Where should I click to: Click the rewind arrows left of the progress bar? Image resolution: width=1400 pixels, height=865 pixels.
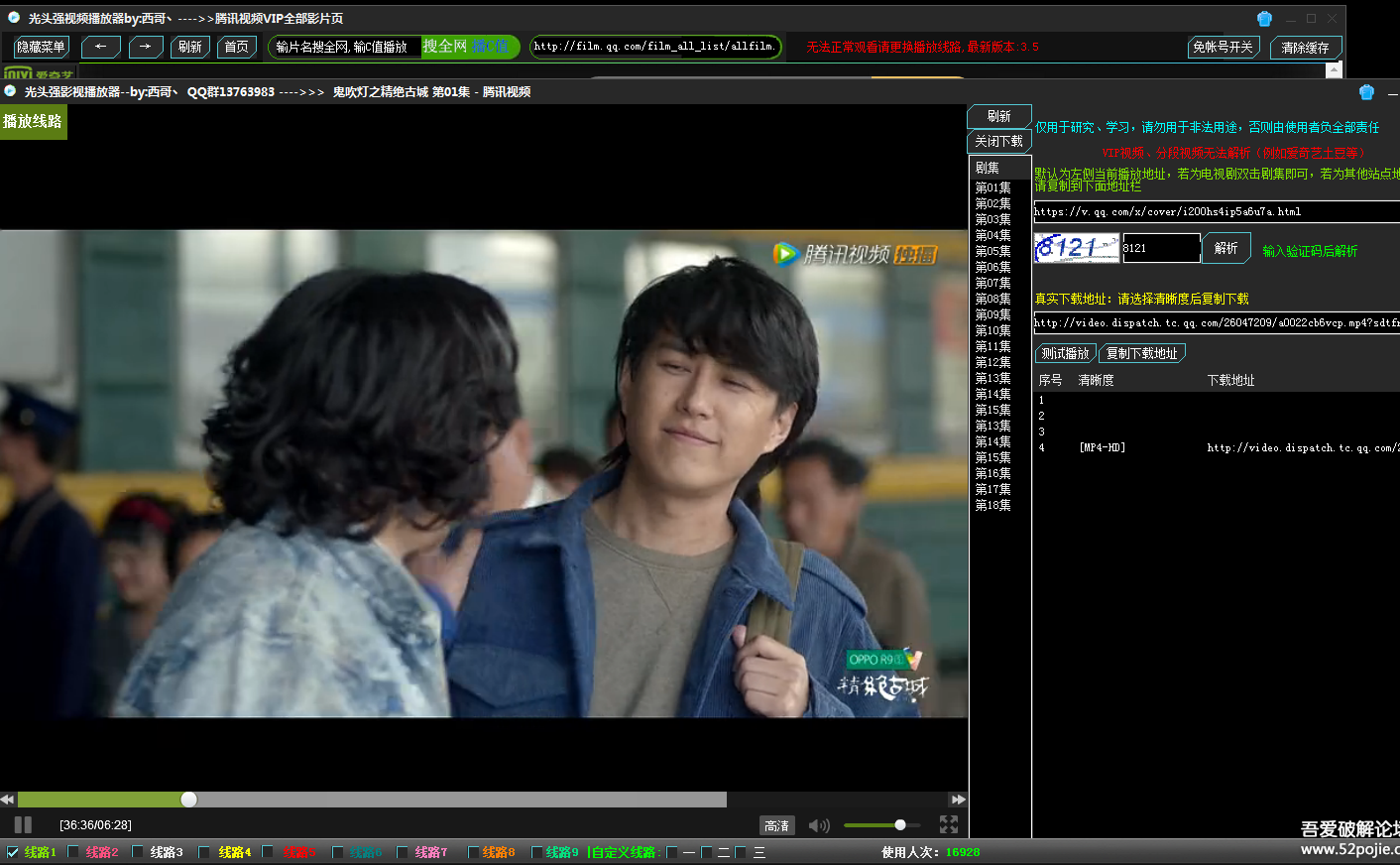coord(7,800)
